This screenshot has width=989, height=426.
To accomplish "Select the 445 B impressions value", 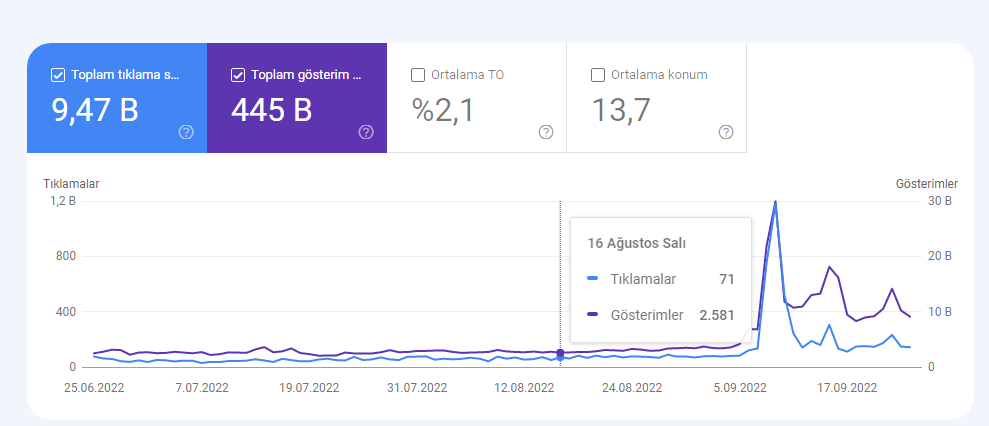I will (271, 110).
